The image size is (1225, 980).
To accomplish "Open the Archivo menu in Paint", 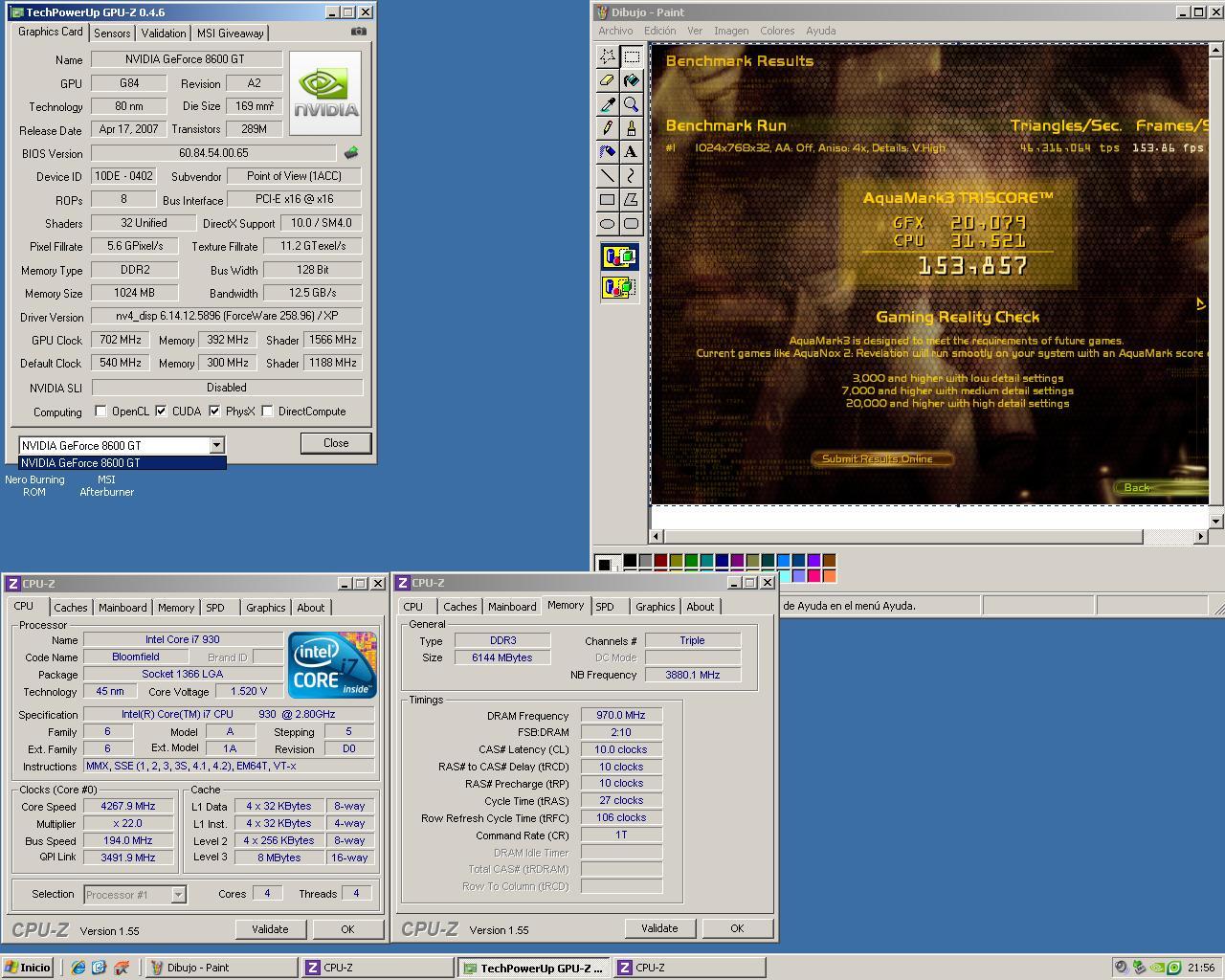I will click(x=615, y=31).
